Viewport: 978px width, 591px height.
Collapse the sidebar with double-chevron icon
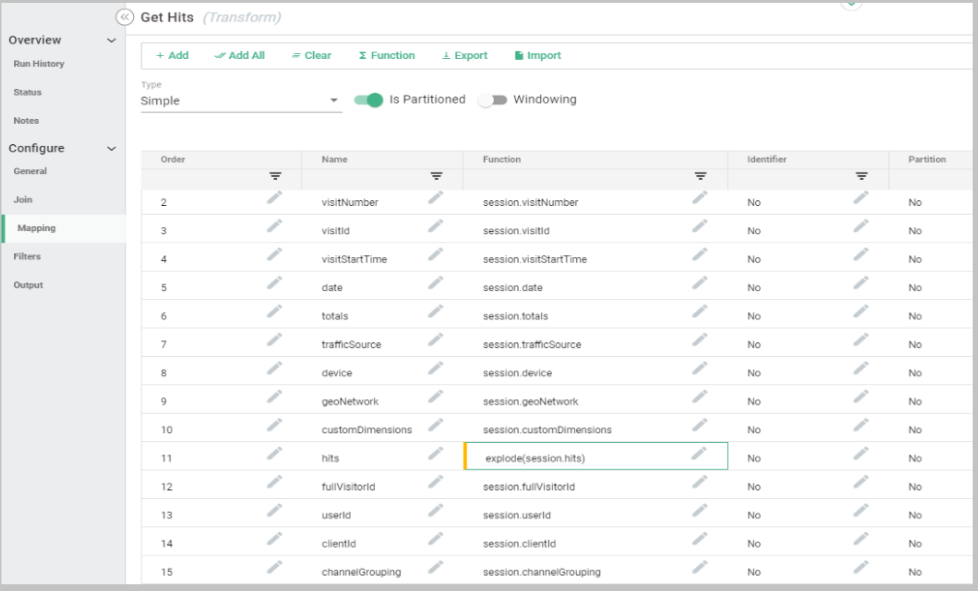click(125, 17)
